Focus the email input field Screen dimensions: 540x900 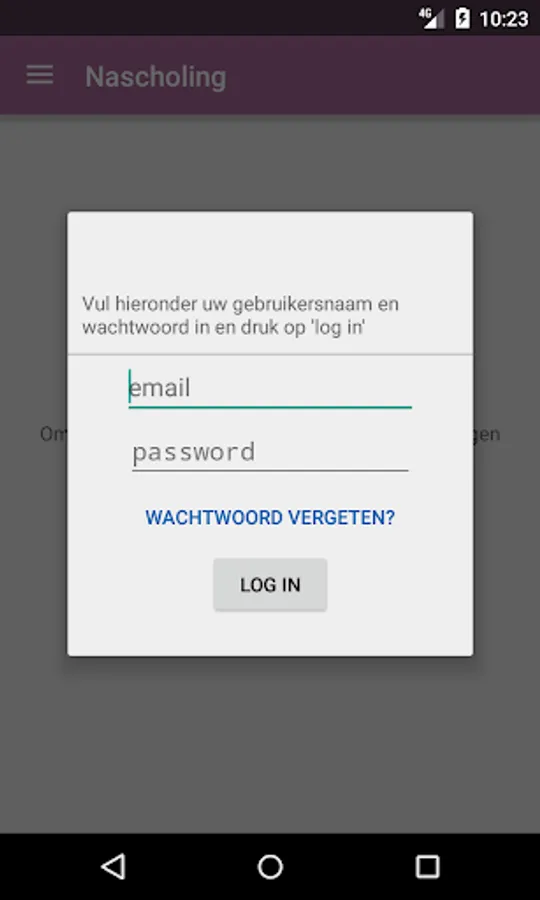[270, 389]
